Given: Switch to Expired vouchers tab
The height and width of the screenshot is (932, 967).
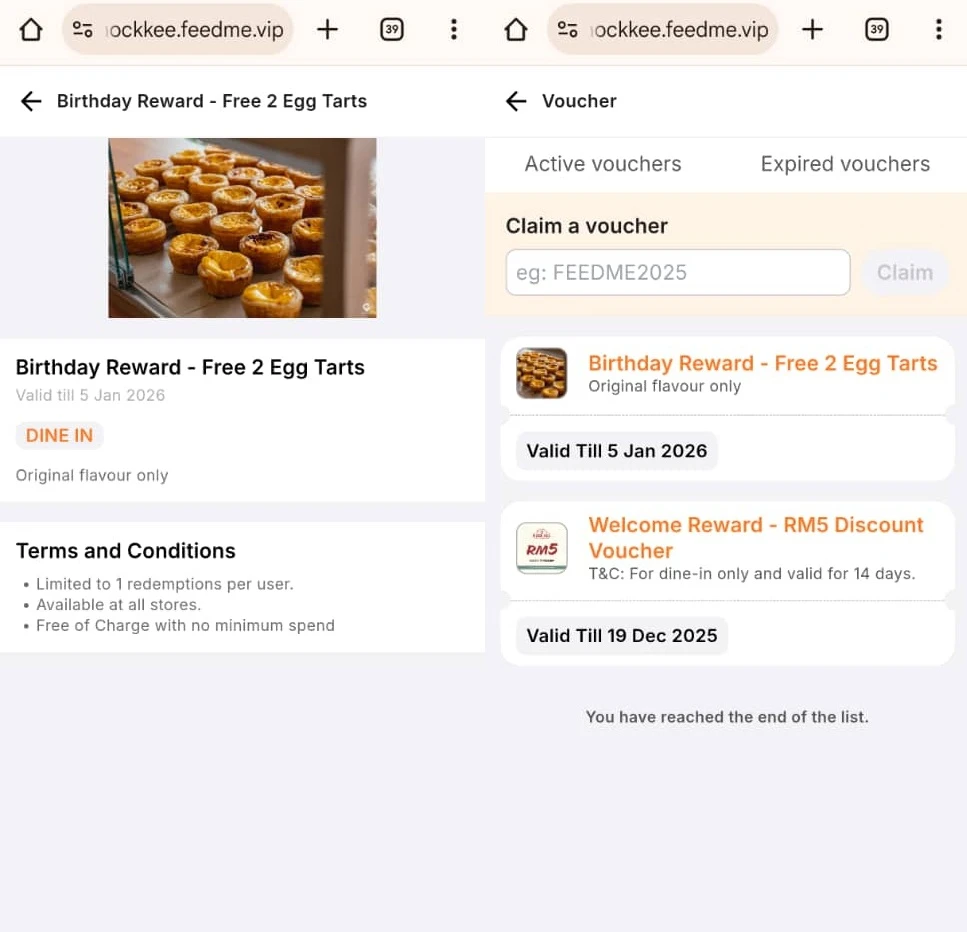Looking at the screenshot, I should 845,164.
